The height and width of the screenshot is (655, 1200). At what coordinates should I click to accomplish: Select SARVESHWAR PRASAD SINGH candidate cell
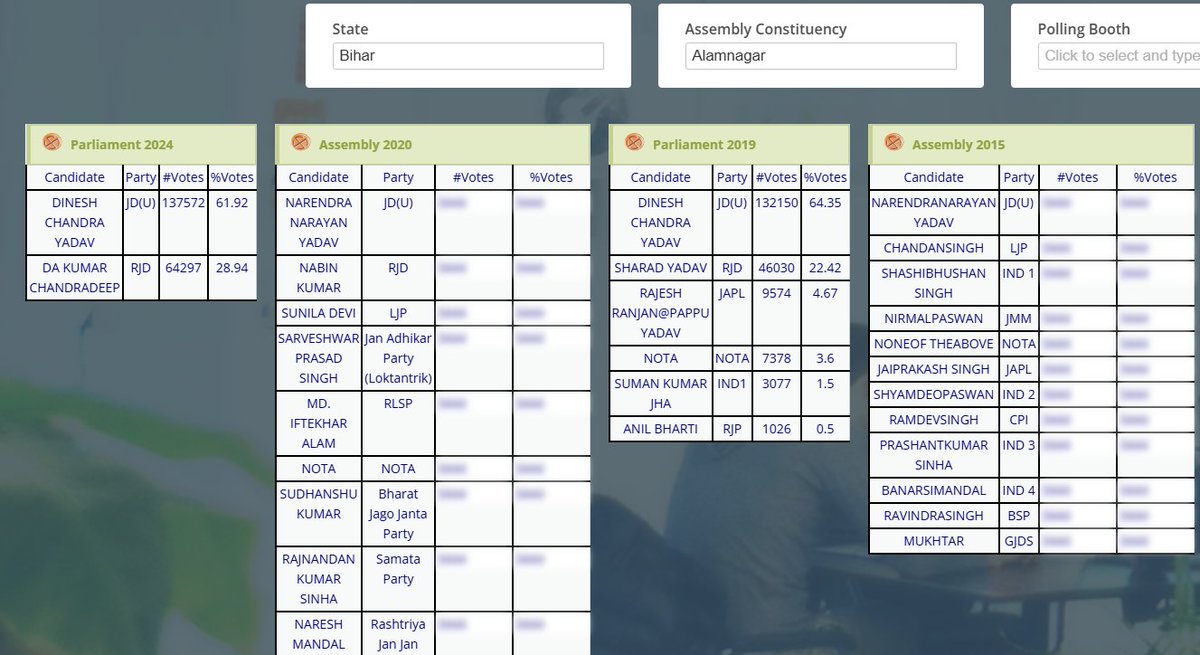(x=319, y=358)
